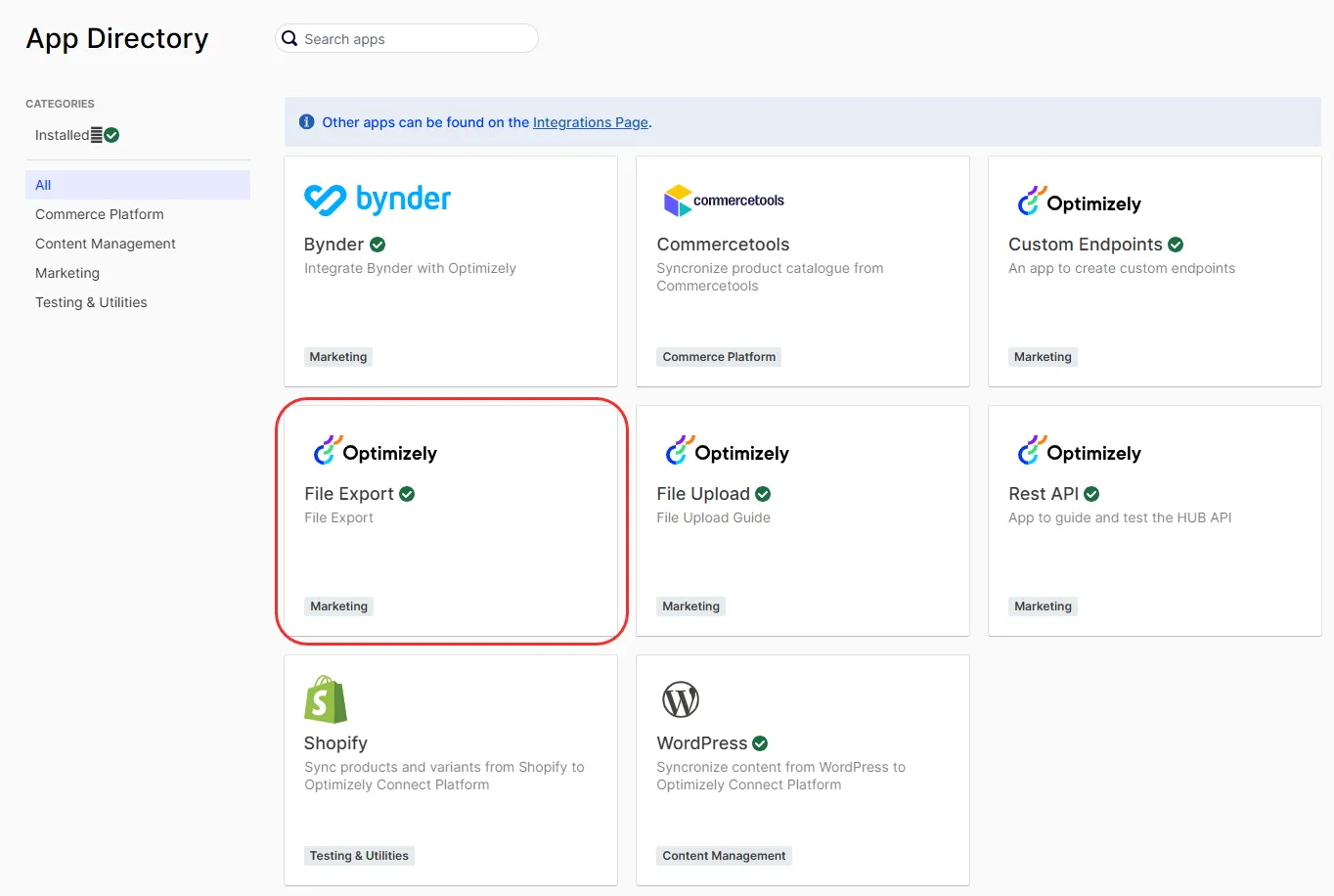The height and width of the screenshot is (896, 1334).
Task: Click the installed badge next to File Upload
Action: tap(763, 494)
